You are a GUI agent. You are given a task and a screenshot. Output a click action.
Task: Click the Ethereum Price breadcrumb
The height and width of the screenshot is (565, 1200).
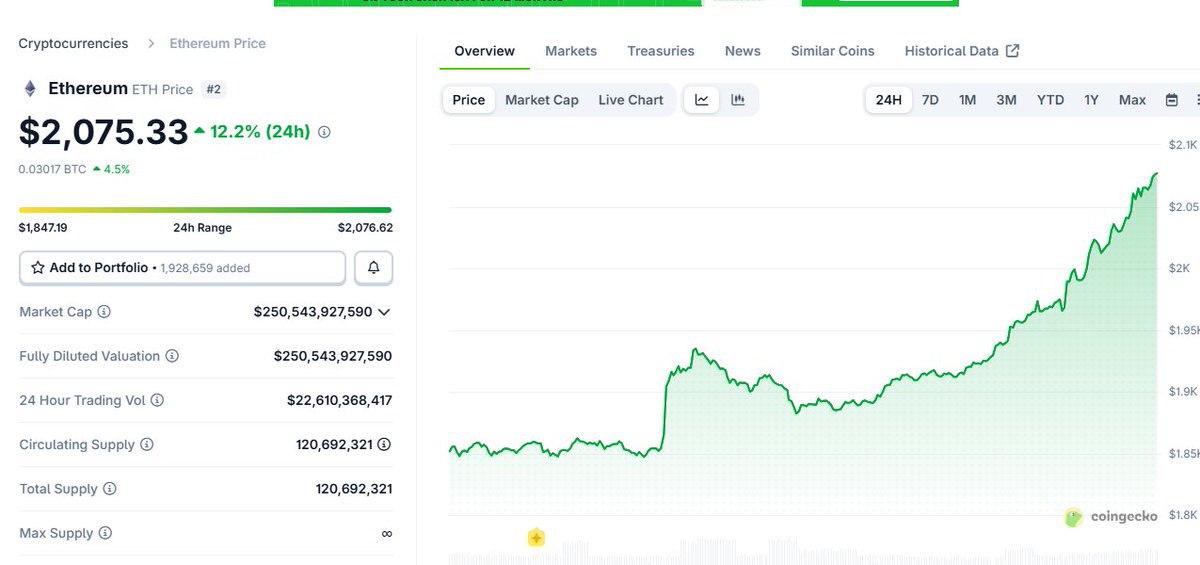[x=217, y=44]
